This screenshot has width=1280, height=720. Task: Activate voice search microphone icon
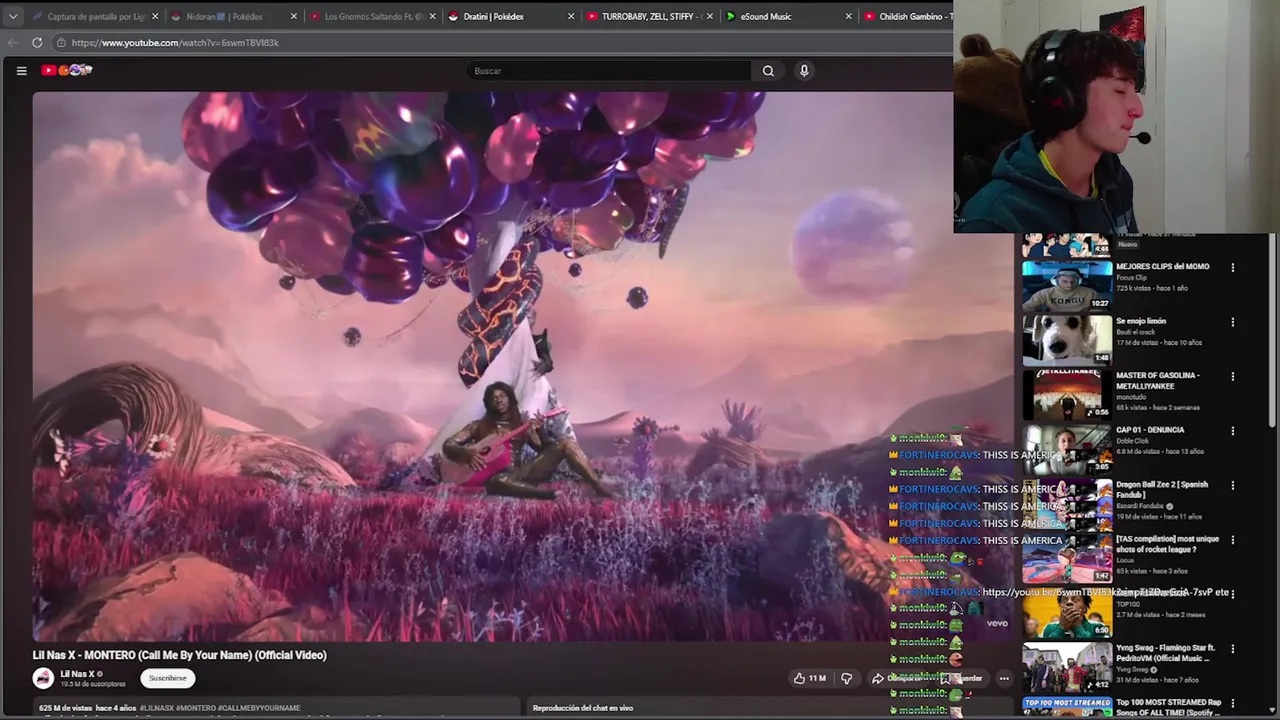point(804,71)
